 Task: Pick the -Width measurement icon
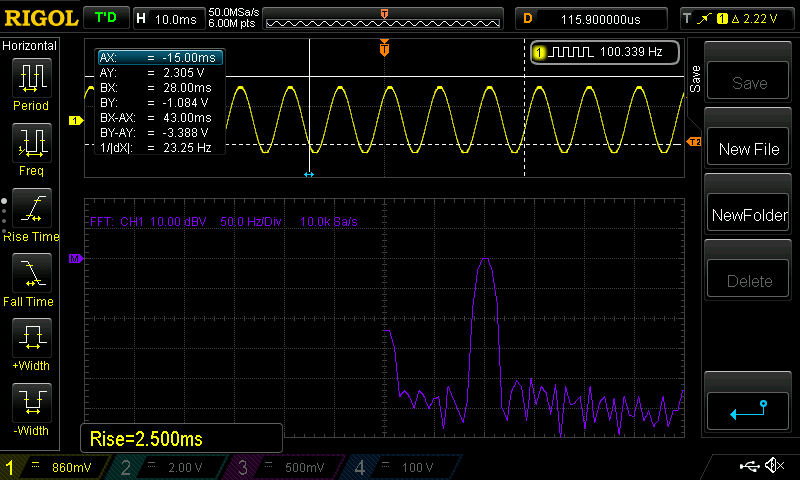coord(31,403)
